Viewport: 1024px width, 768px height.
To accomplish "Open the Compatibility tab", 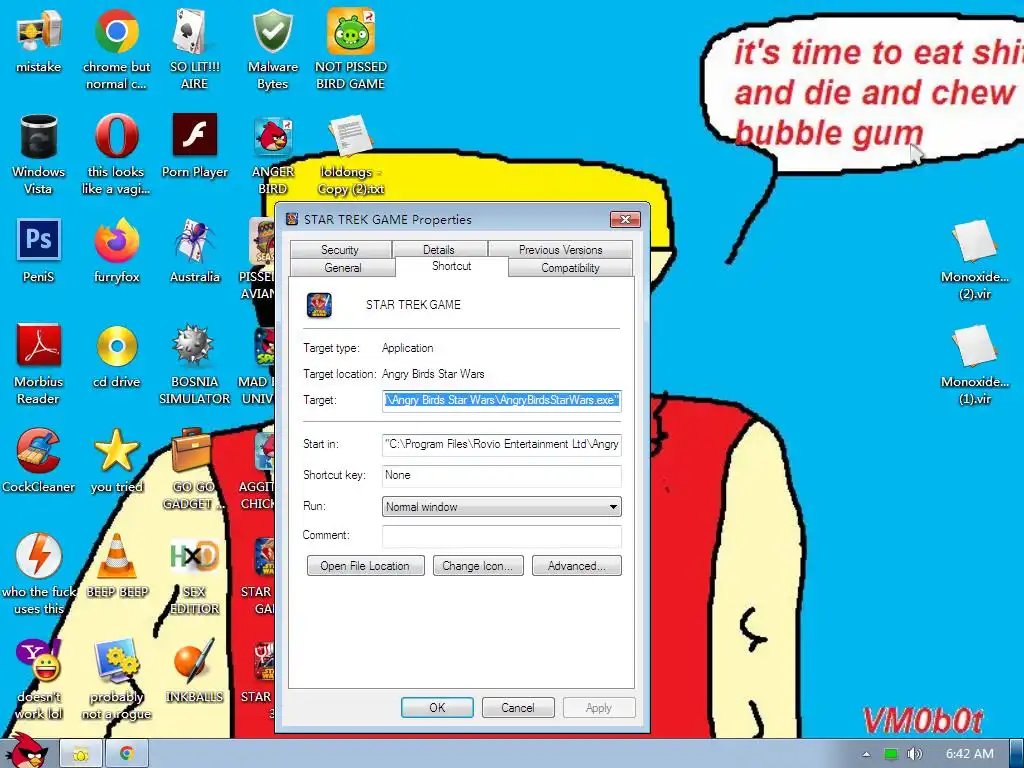I will point(570,268).
